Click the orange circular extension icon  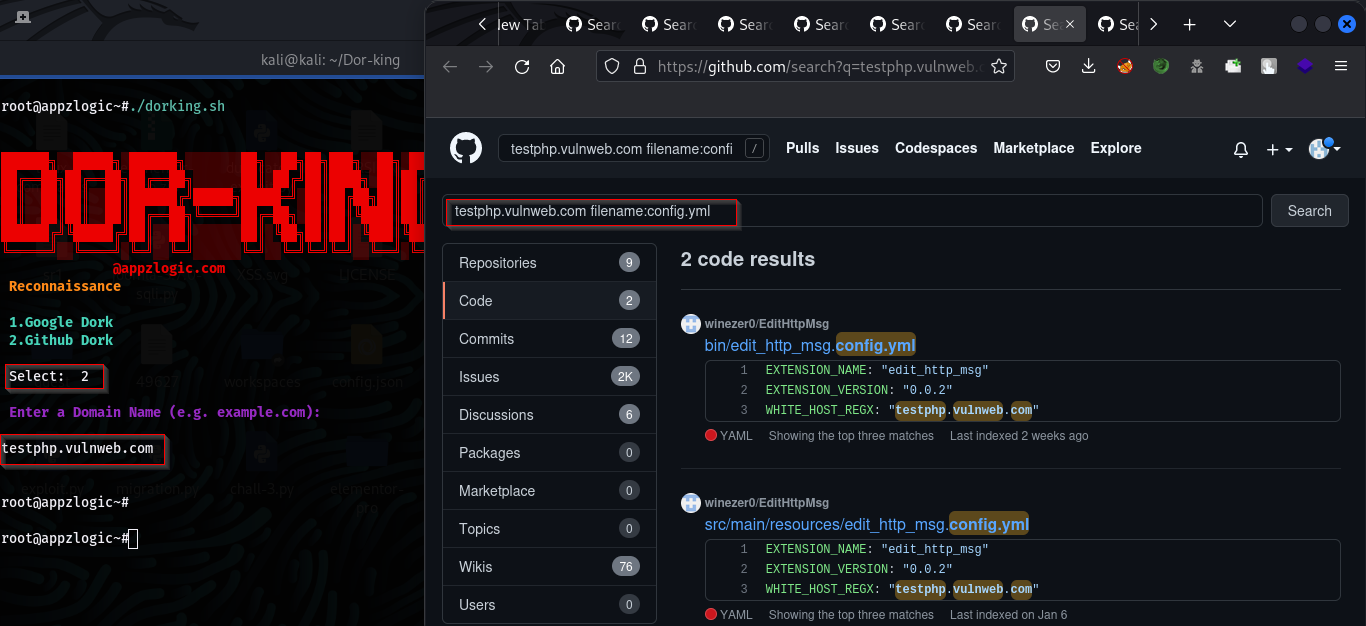(x=1125, y=67)
